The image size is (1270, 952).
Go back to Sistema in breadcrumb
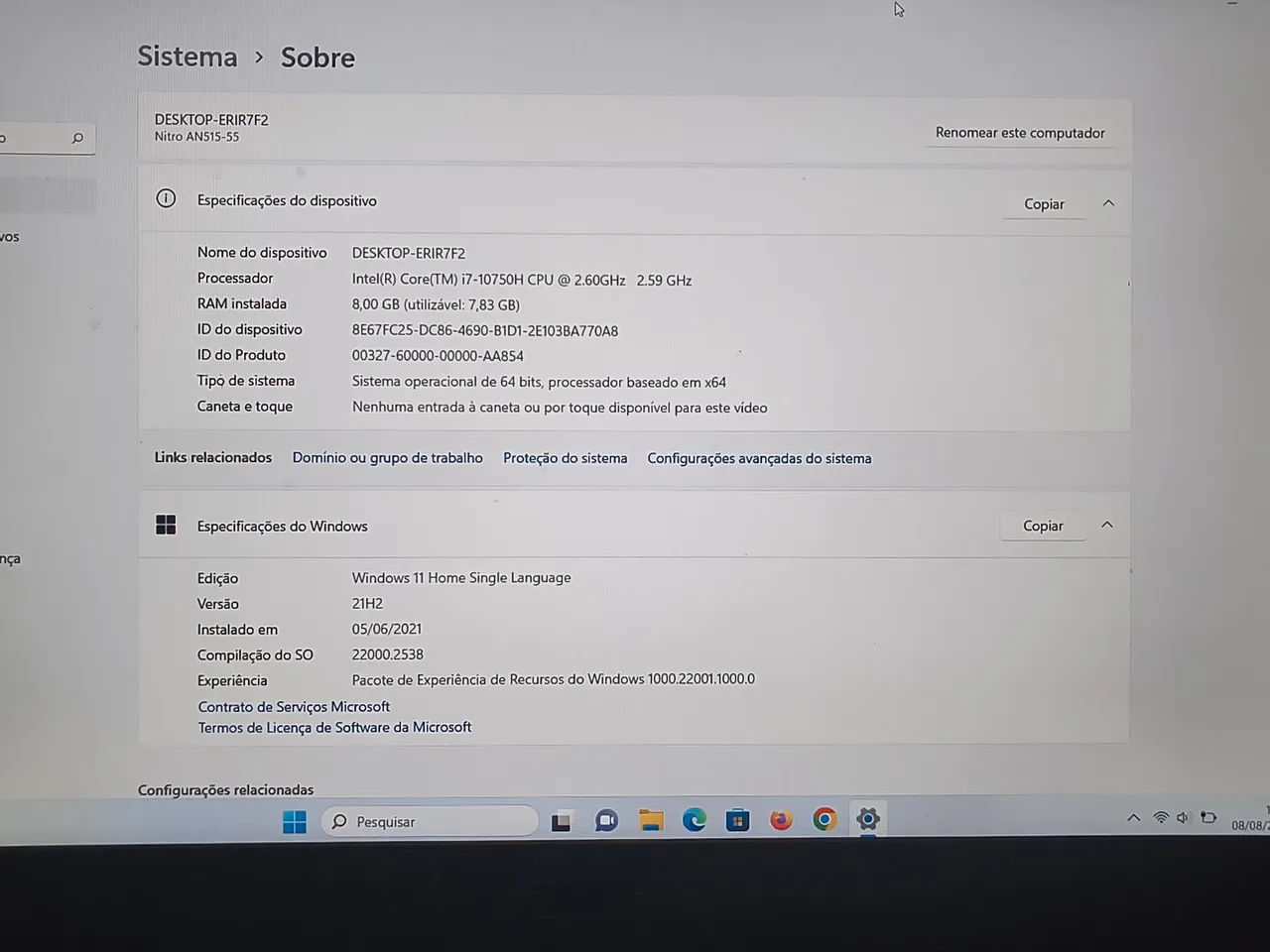click(188, 57)
